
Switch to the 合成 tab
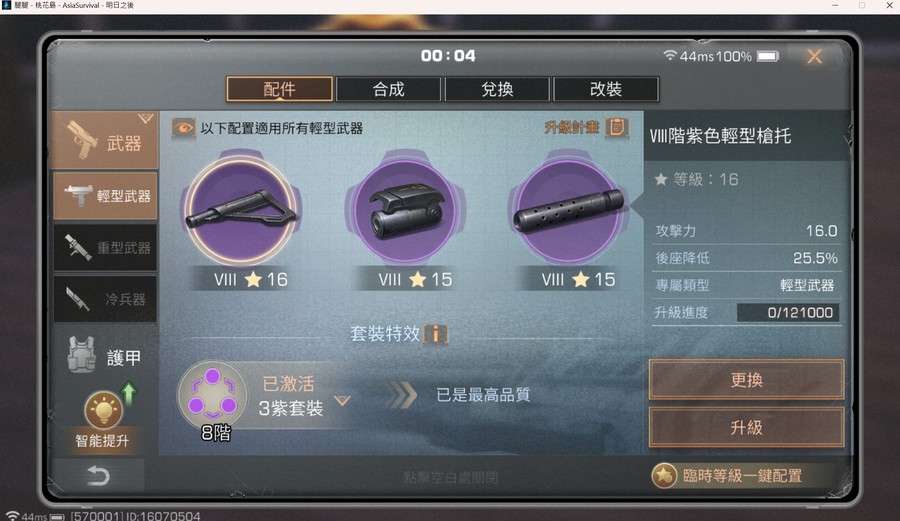389,89
